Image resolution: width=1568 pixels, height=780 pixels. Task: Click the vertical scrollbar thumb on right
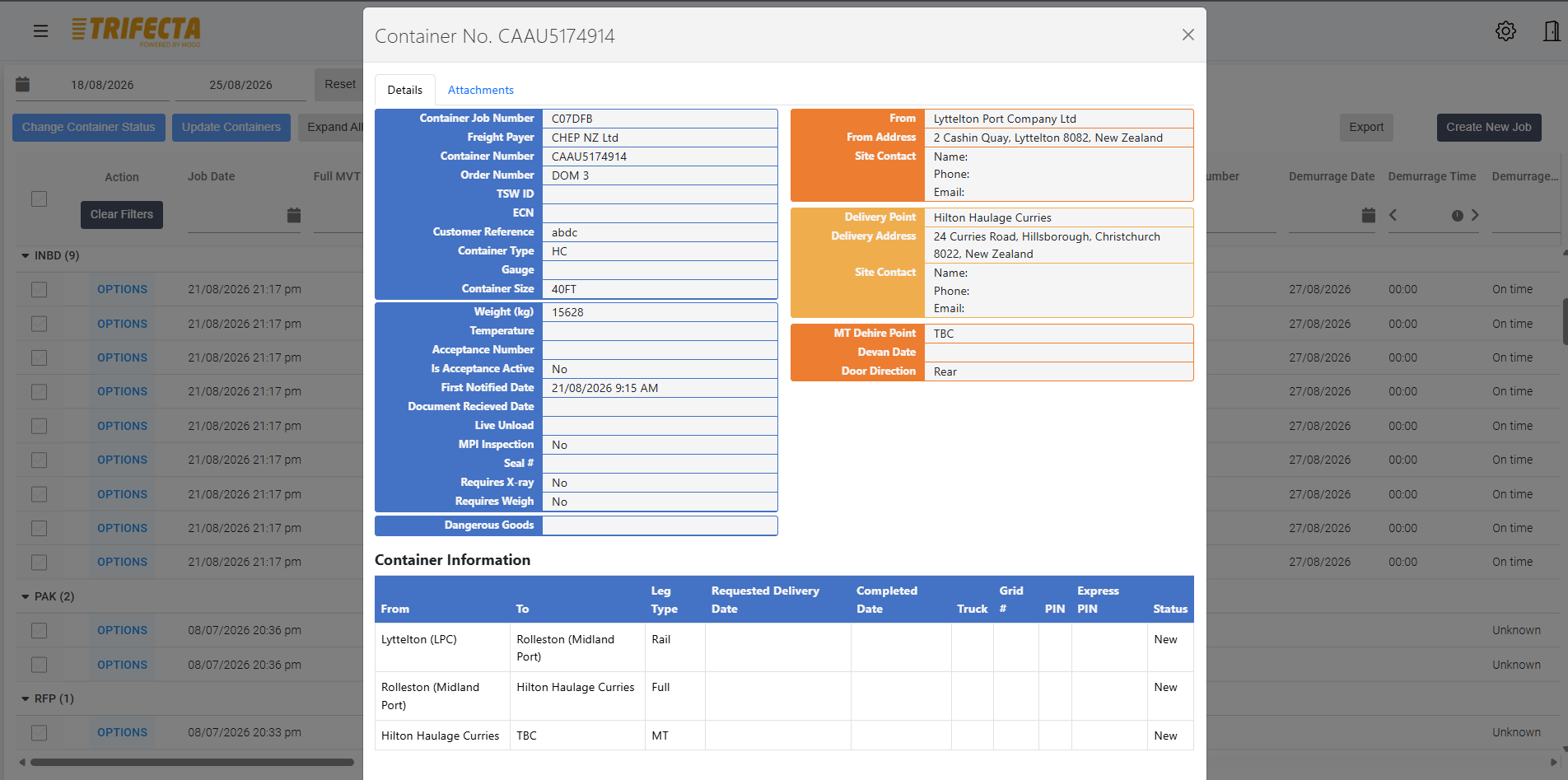point(1565,321)
